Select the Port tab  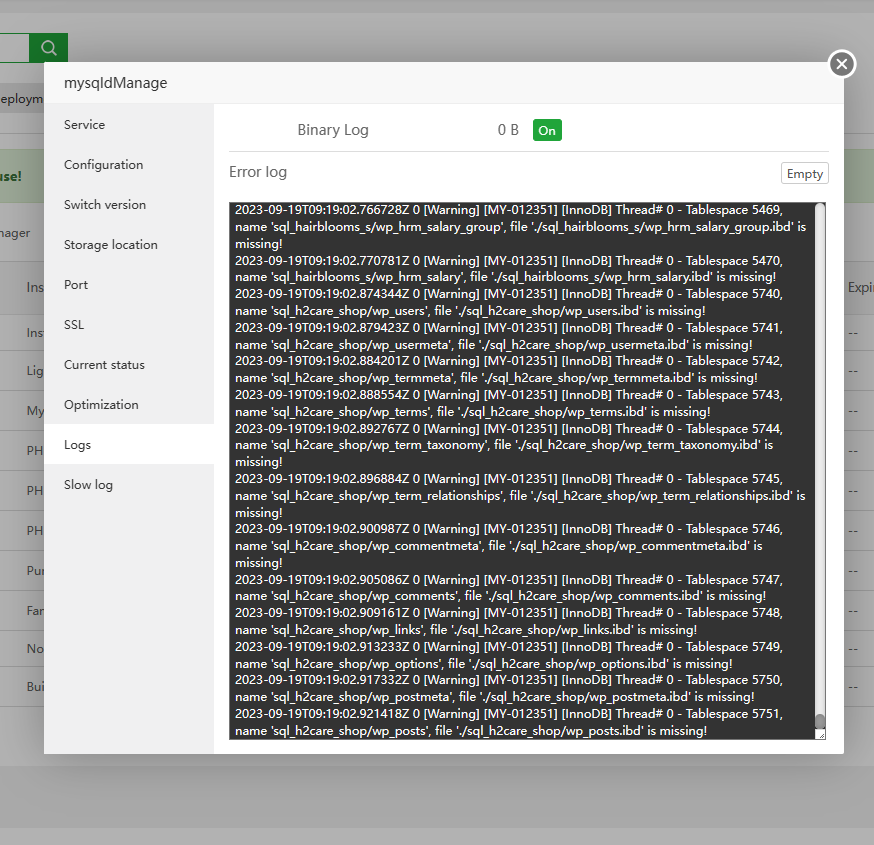pyautogui.click(x=76, y=285)
